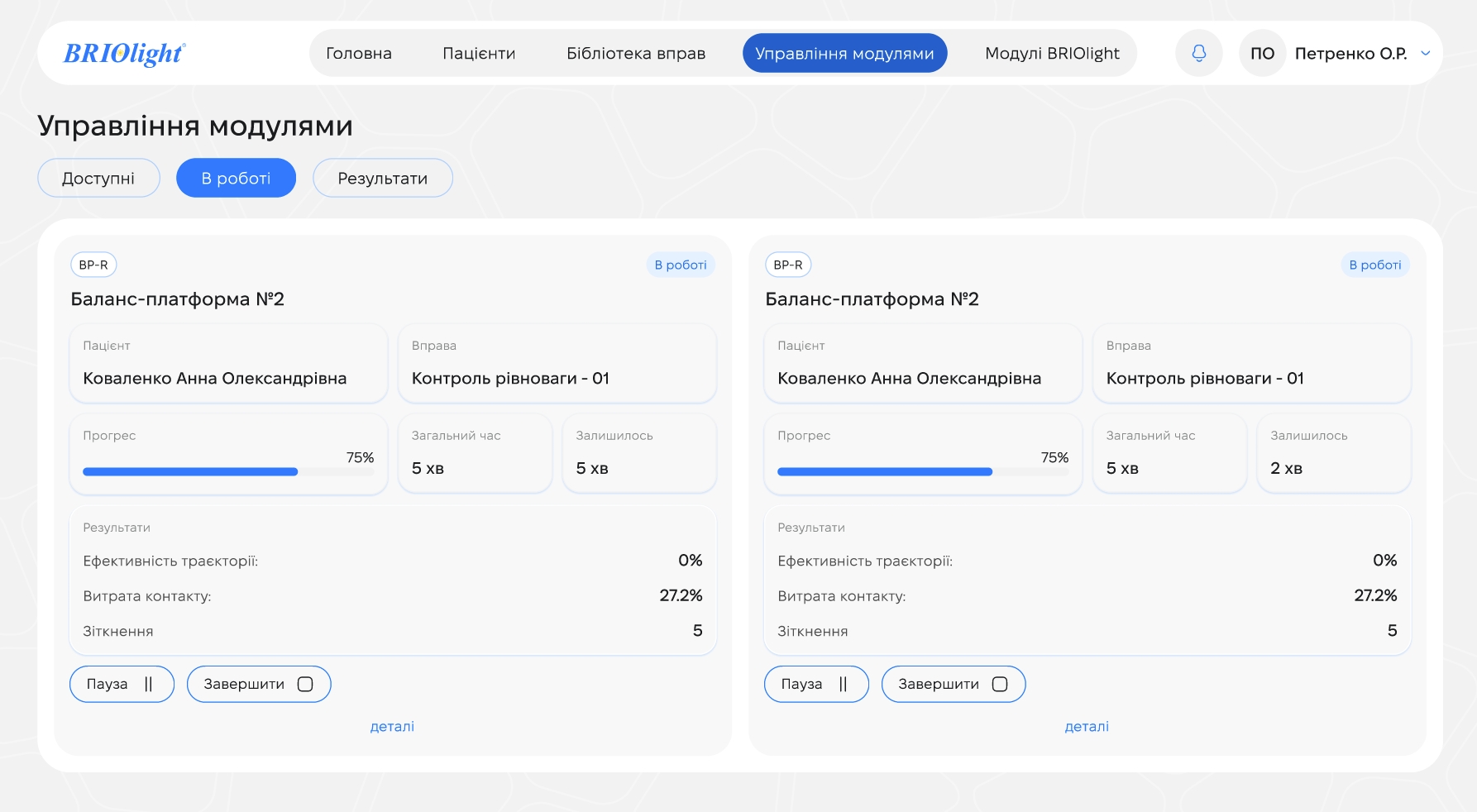Click Залишилось value 2 хв
Screen dimensions: 1477x812
1287,468
